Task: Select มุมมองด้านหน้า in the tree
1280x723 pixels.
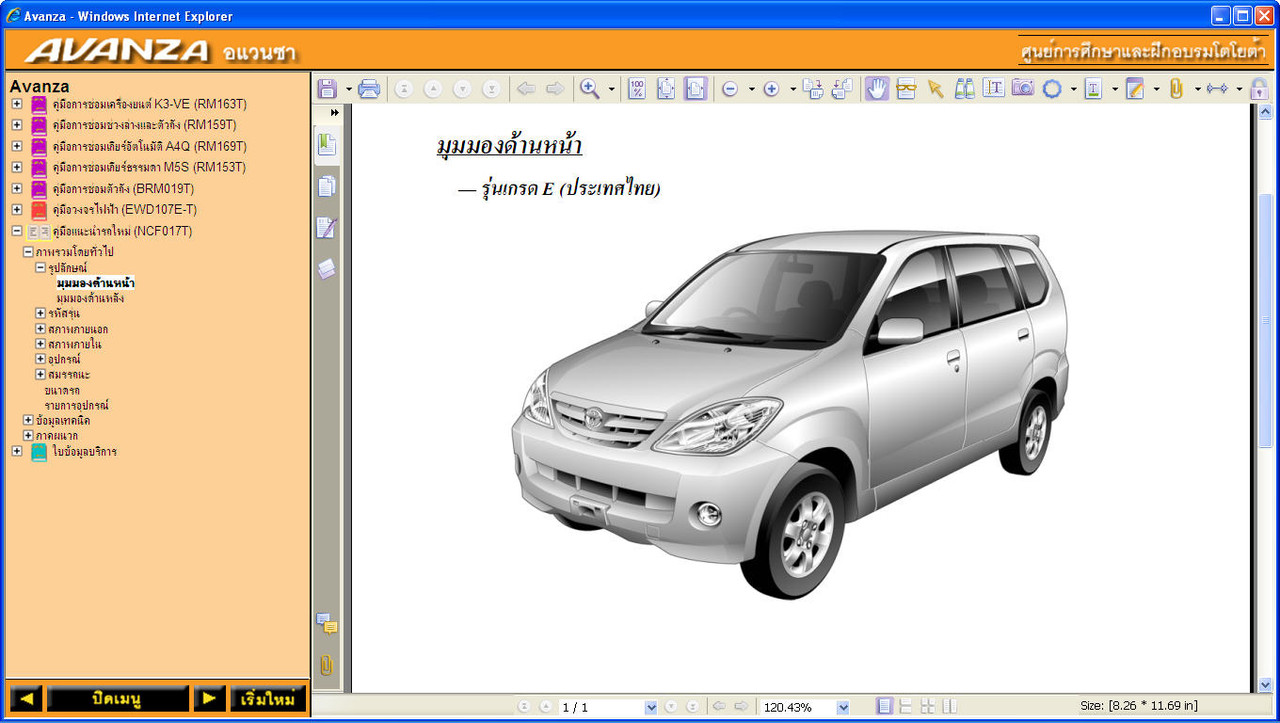Action: click(x=96, y=283)
